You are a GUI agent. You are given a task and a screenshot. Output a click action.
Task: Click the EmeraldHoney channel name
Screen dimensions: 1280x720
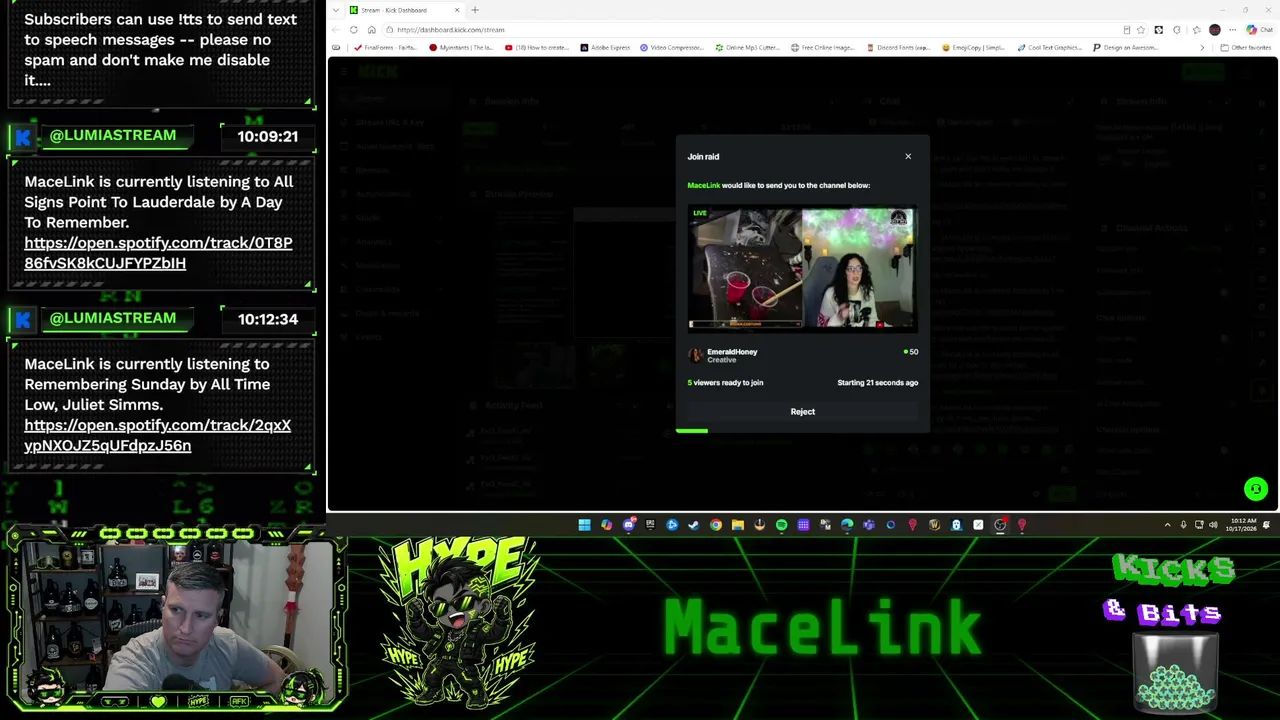(732, 351)
